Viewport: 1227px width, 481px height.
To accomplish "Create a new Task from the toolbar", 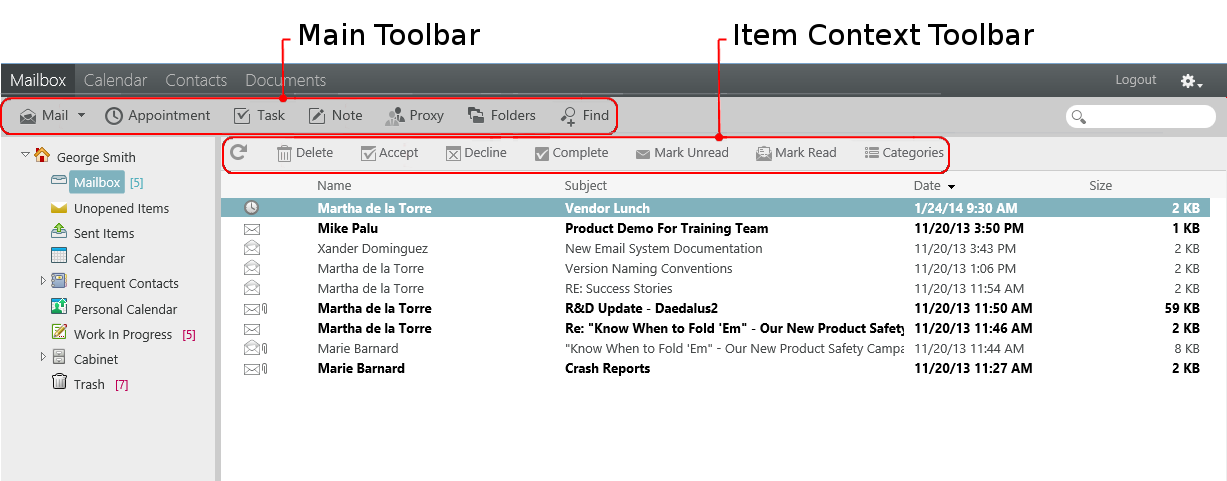I will [259, 116].
